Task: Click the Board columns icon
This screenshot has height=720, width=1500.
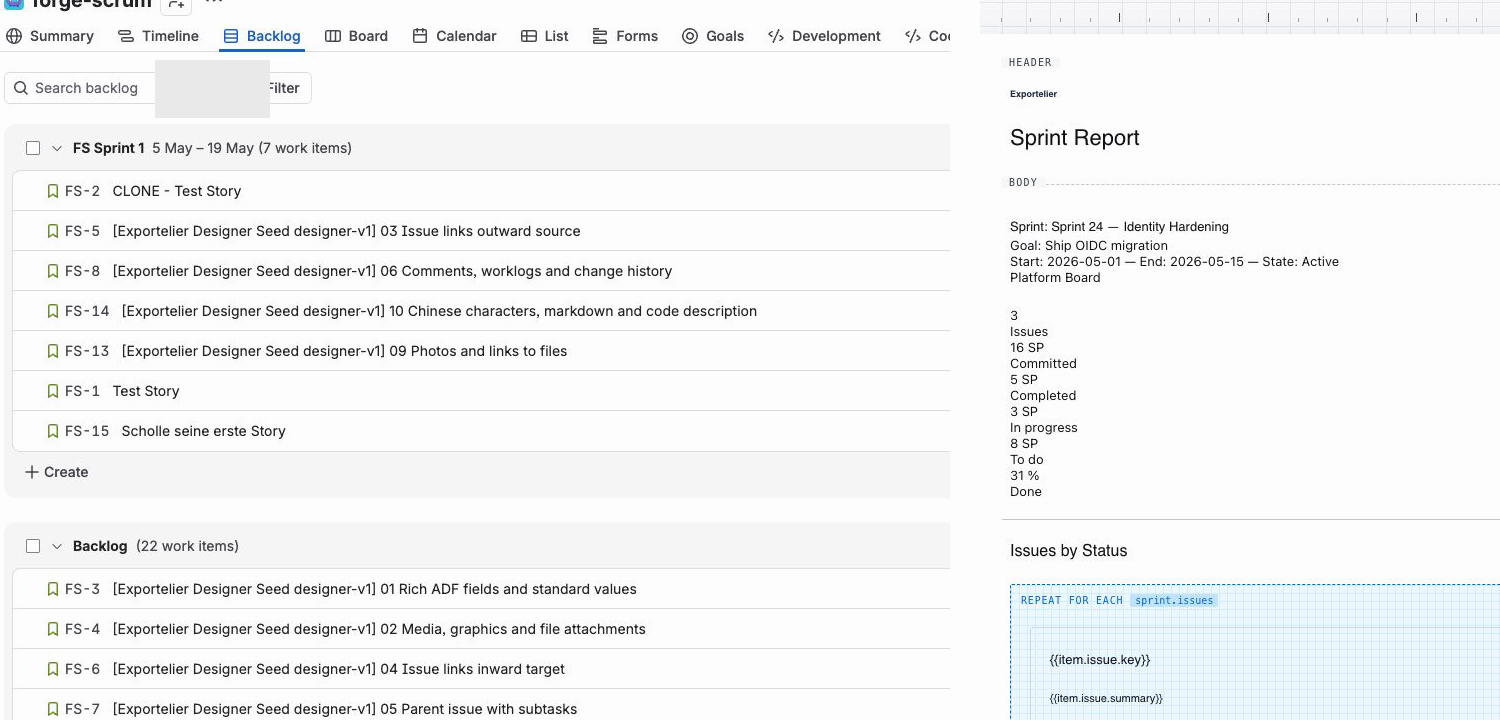Action: pos(333,36)
